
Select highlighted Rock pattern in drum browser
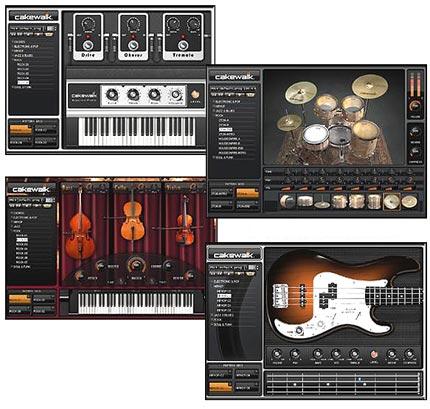(x=225, y=129)
